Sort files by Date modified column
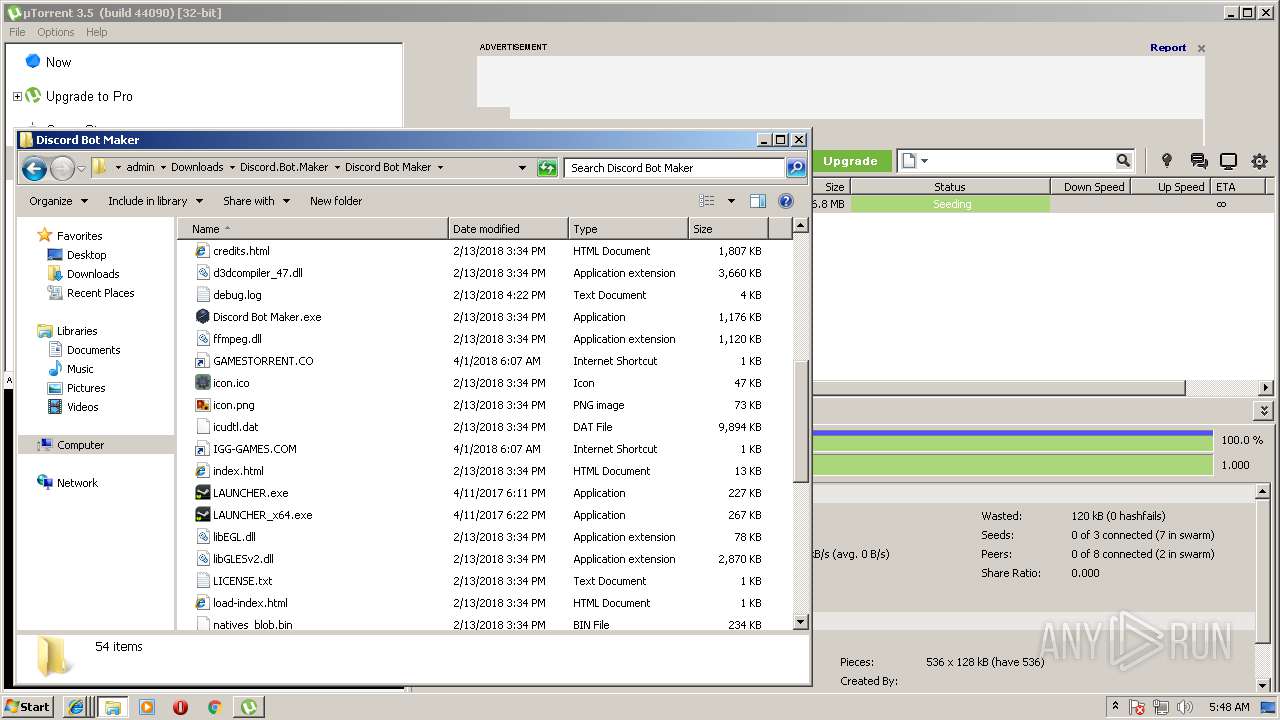This screenshot has width=1280, height=720. coord(508,229)
